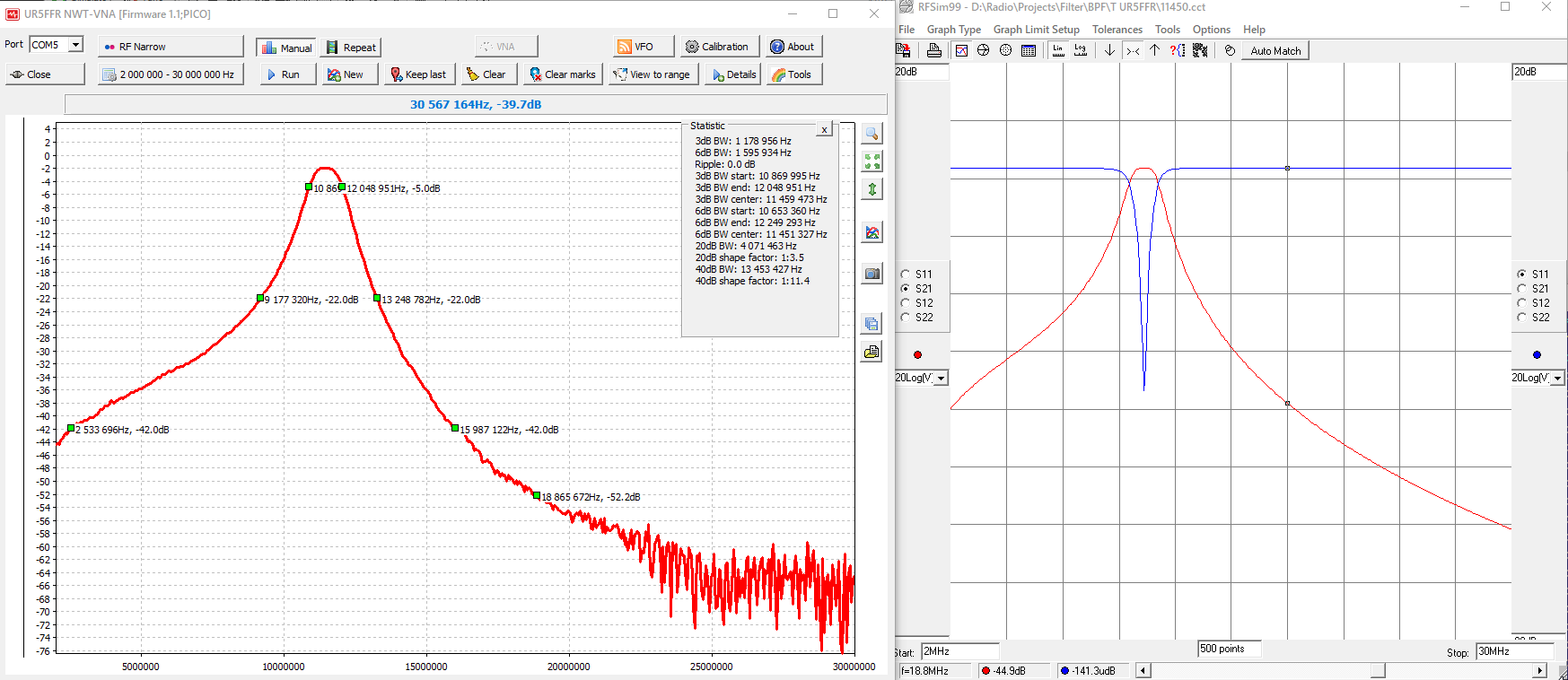This screenshot has width=1568, height=680.
Task: Click the Stop frequency 30MHz field
Action: click(x=1514, y=651)
